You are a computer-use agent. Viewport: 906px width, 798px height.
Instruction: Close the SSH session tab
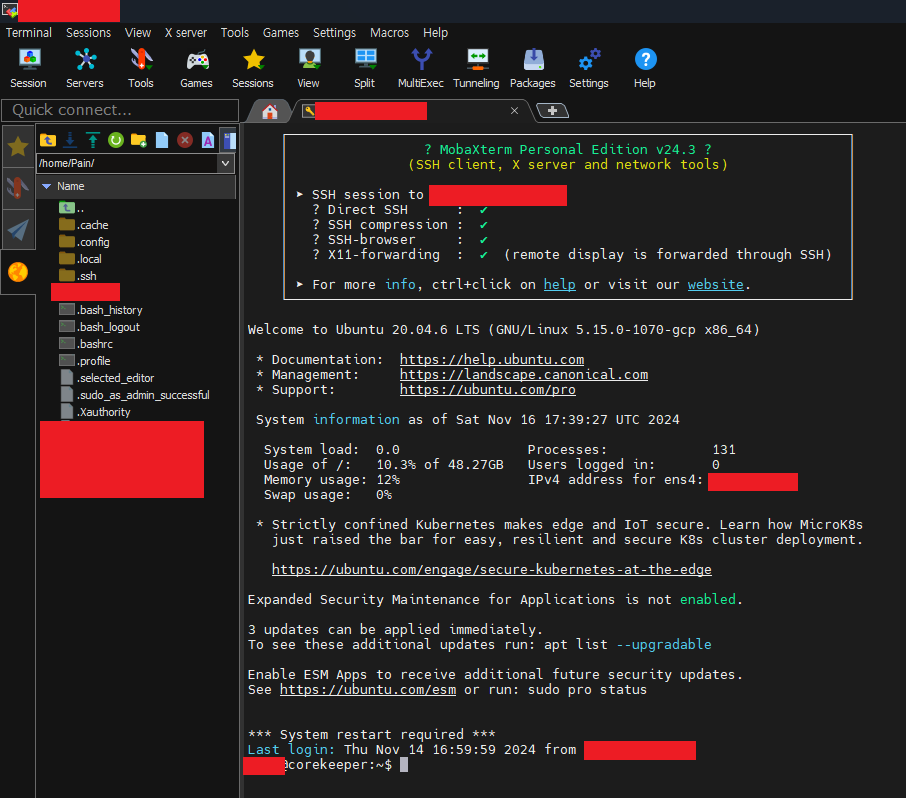[514, 110]
